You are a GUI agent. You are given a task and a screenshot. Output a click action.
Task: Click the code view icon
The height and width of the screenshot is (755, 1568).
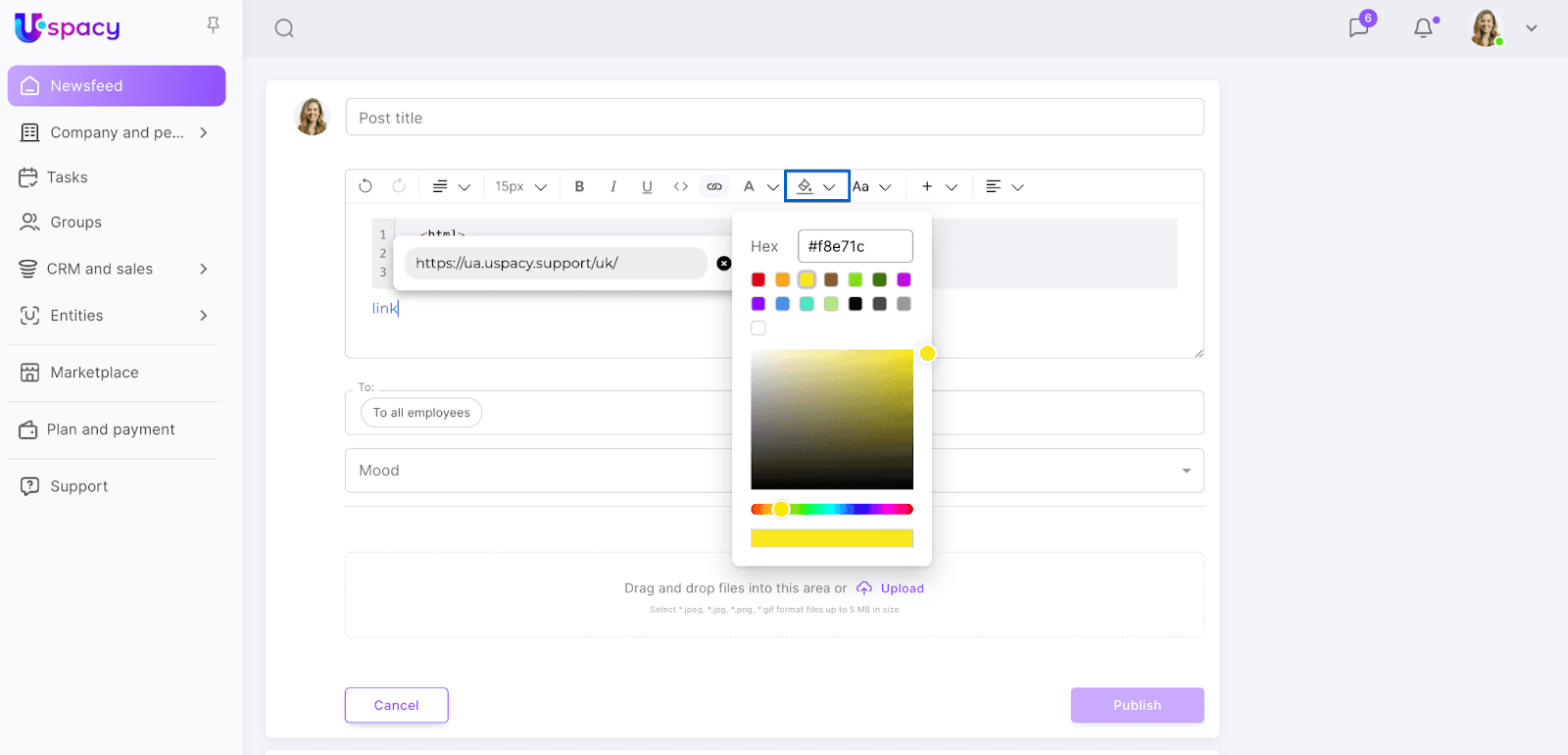tap(680, 186)
